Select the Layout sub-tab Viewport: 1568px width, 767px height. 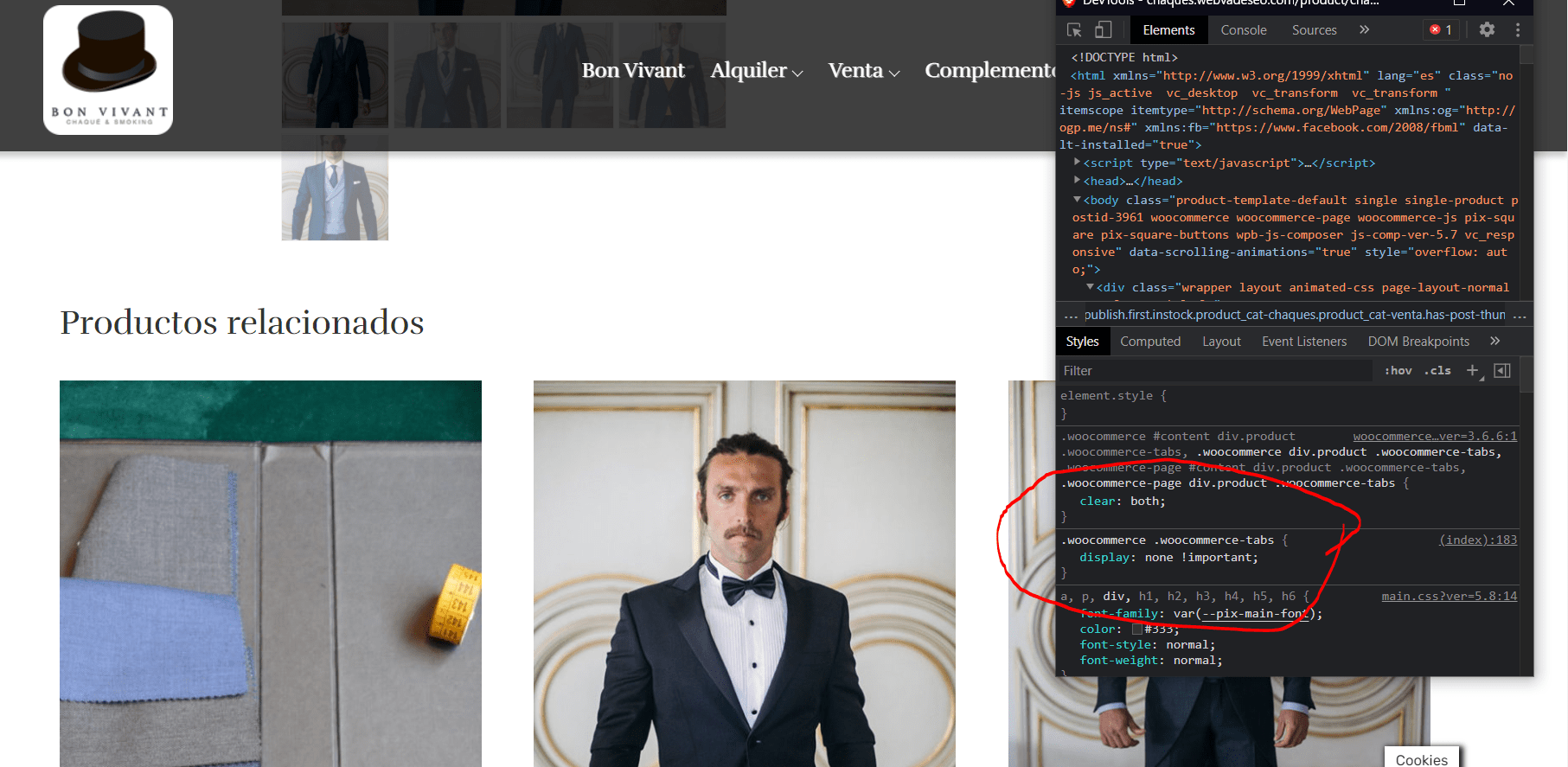(1221, 342)
